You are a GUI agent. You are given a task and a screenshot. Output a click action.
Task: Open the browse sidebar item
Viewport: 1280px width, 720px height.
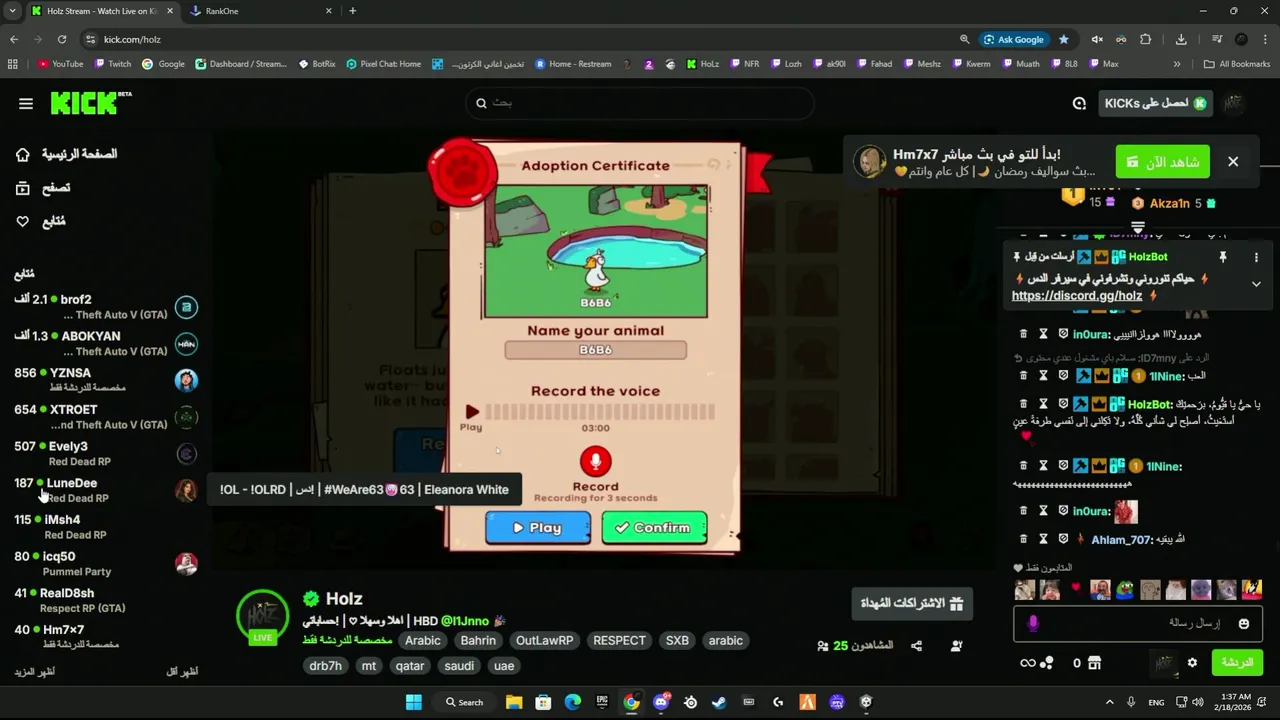(x=43, y=188)
